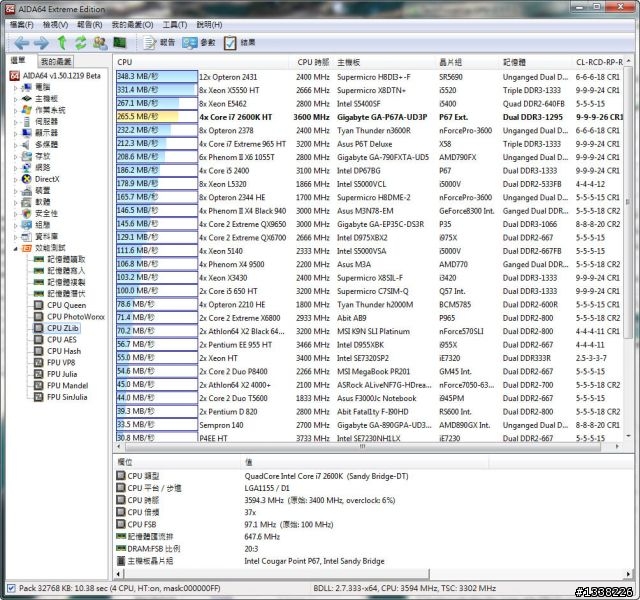Screen dimensions: 640x600
Task: Select CPU Queen benchmark
Action: coord(67,305)
